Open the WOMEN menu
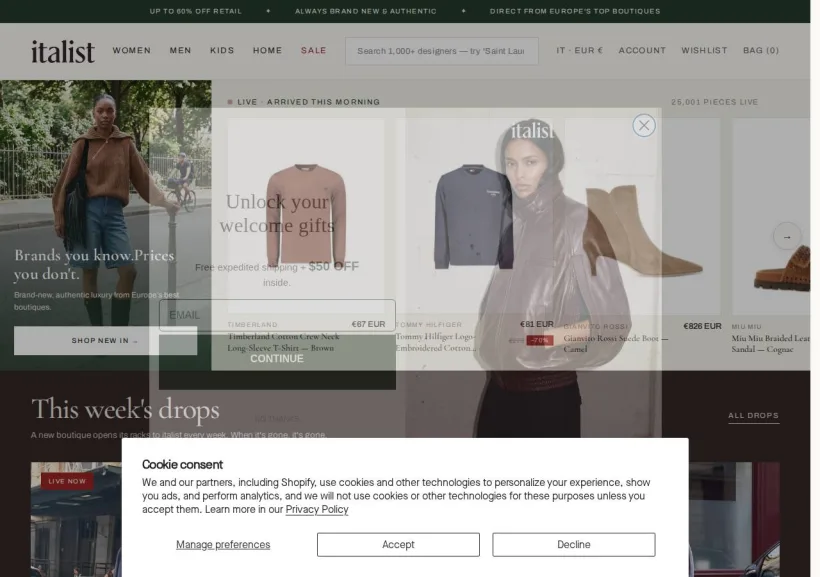The width and height of the screenshot is (820, 577). (x=132, y=51)
